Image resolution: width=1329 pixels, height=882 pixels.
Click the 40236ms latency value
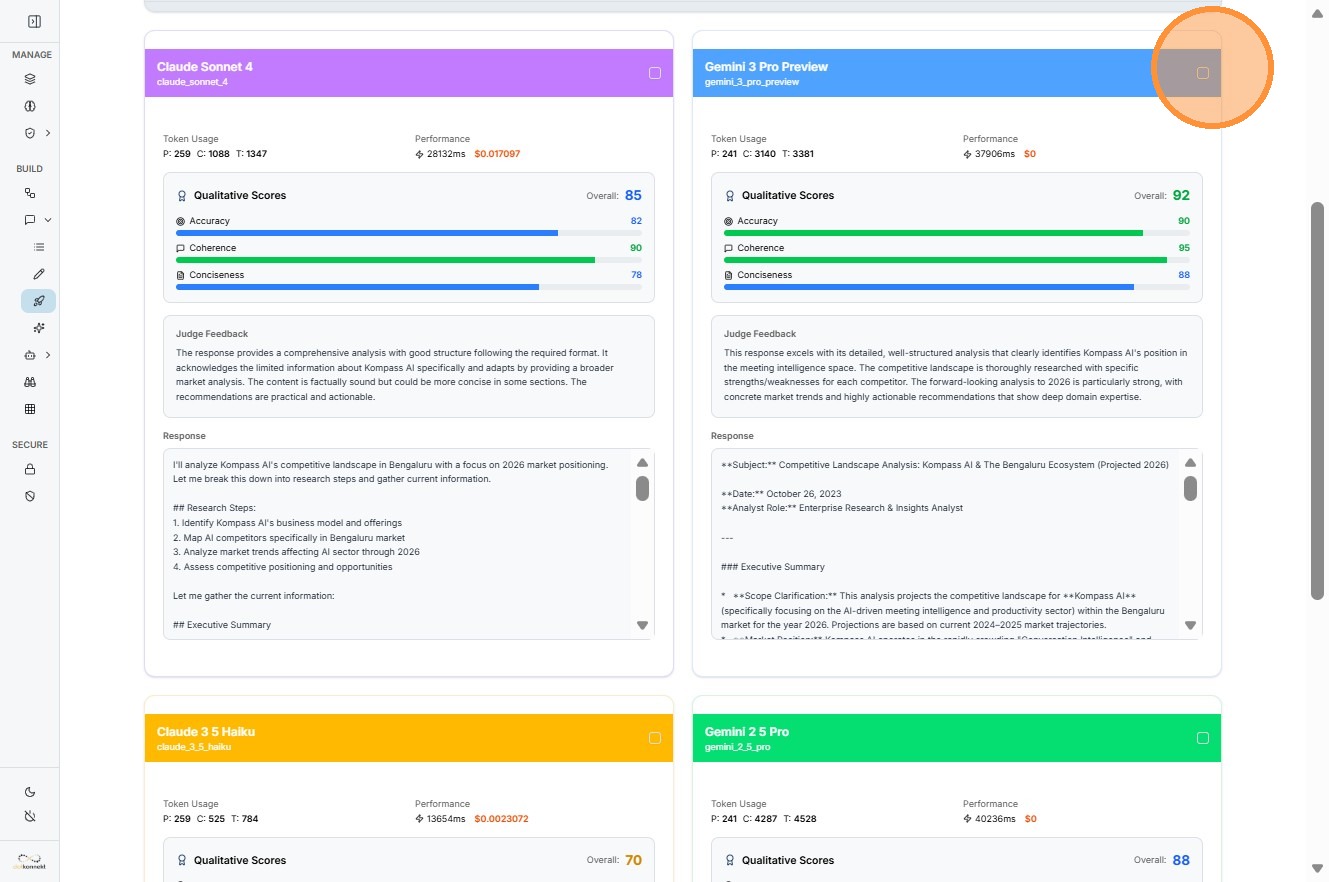[996, 819]
